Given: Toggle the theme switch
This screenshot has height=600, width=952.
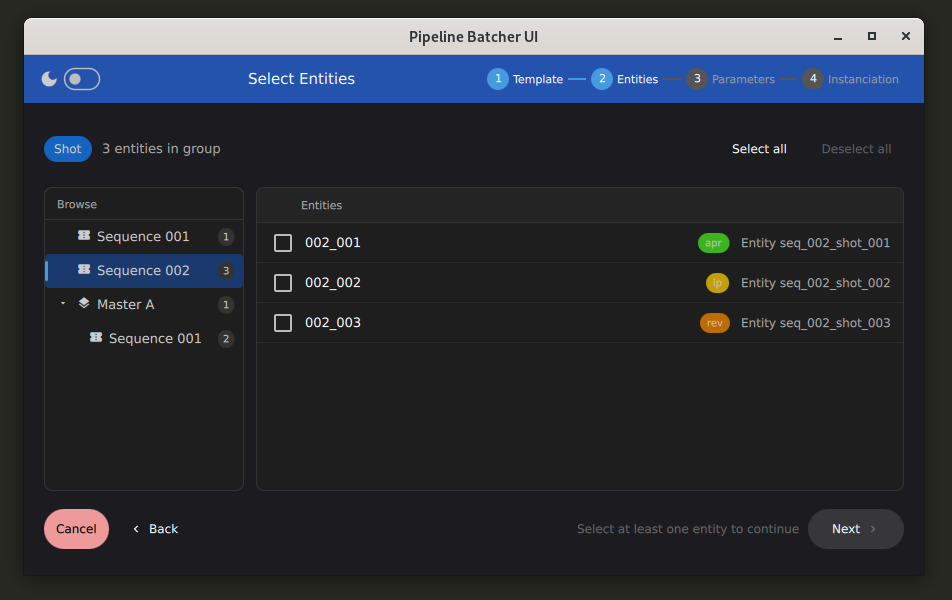Looking at the screenshot, I should 82,79.
